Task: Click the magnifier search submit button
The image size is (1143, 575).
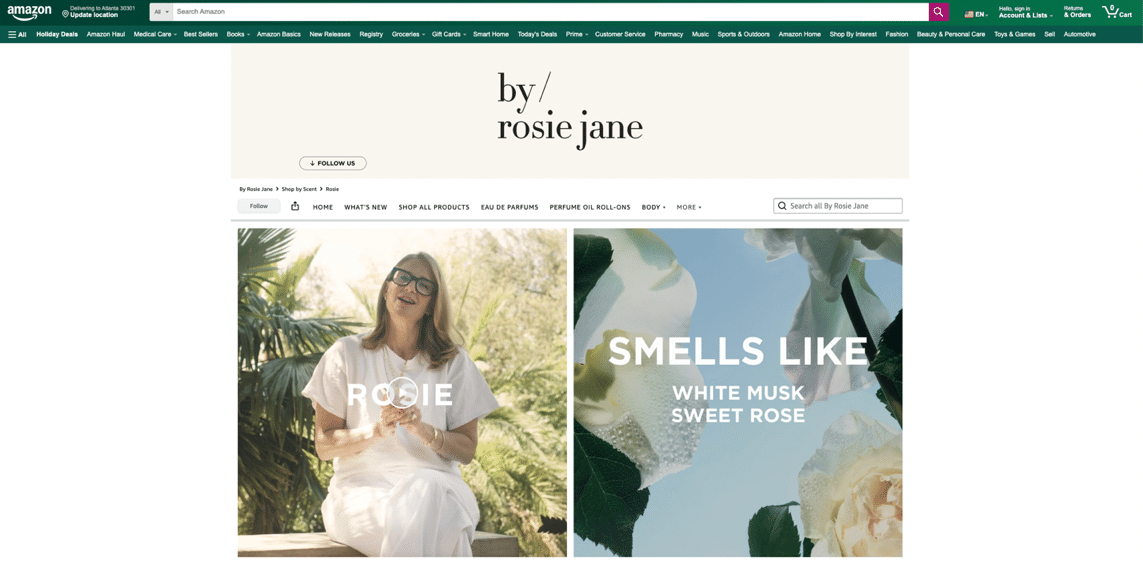Action: 939,12
